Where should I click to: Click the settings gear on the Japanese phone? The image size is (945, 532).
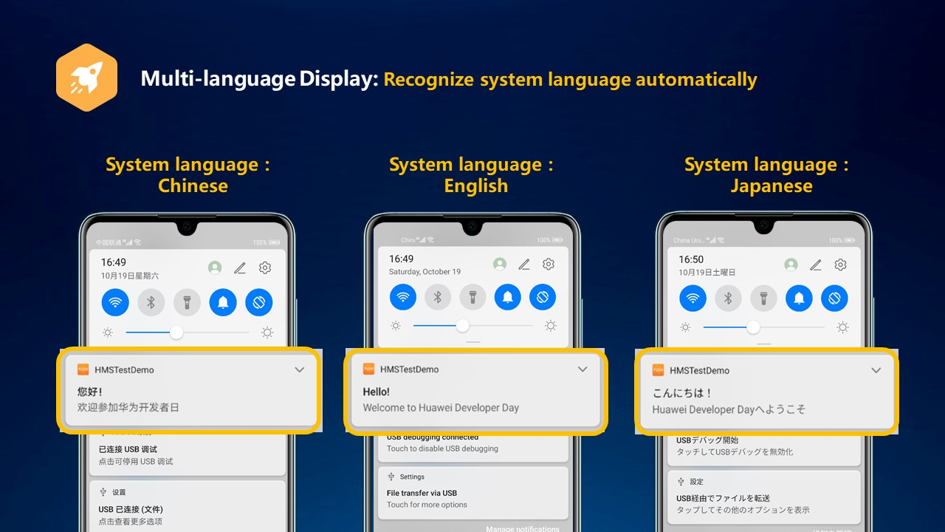click(x=840, y=265)
